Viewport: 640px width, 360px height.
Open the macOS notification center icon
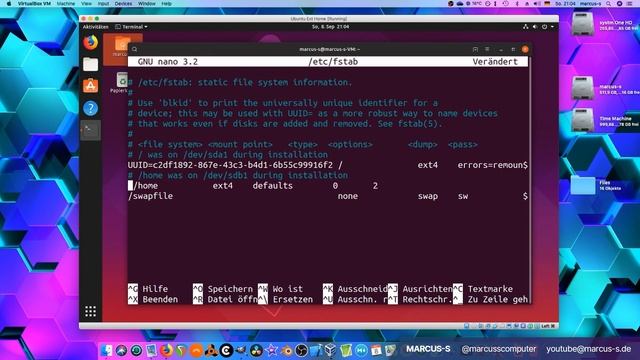[x=630, y=4]
